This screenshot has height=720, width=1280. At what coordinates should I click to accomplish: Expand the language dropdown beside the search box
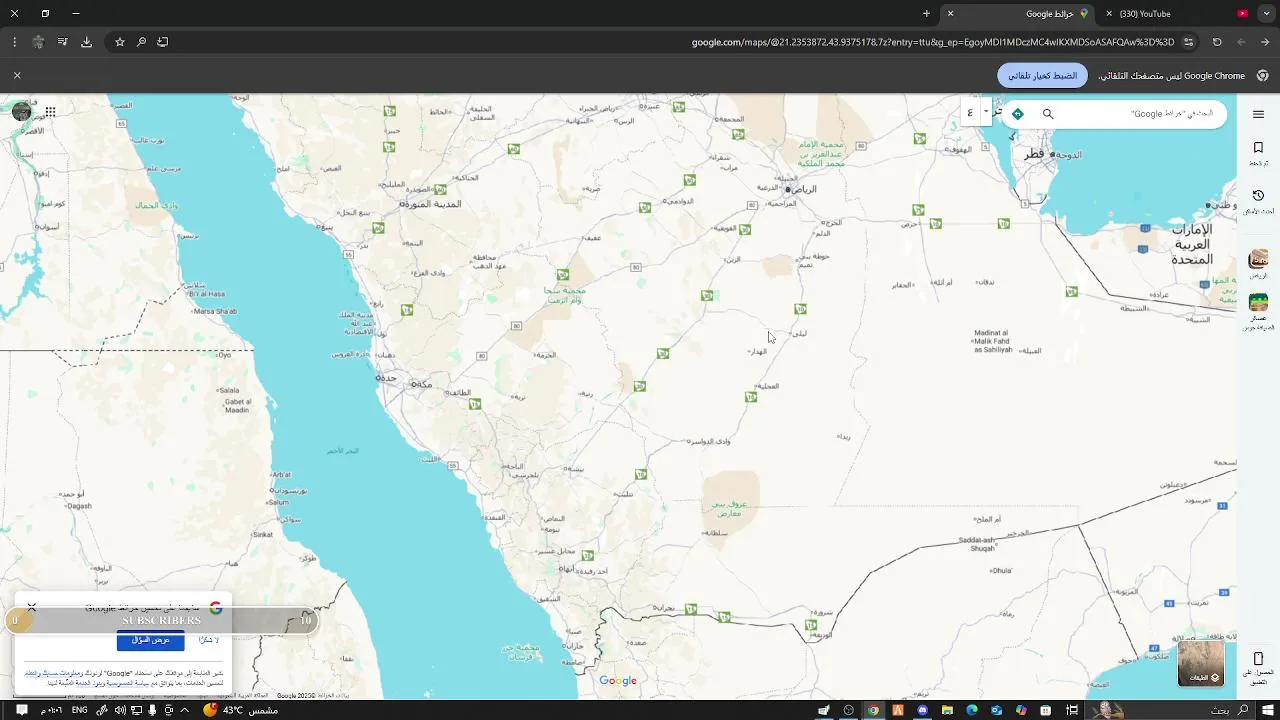(x=985, y=112)
